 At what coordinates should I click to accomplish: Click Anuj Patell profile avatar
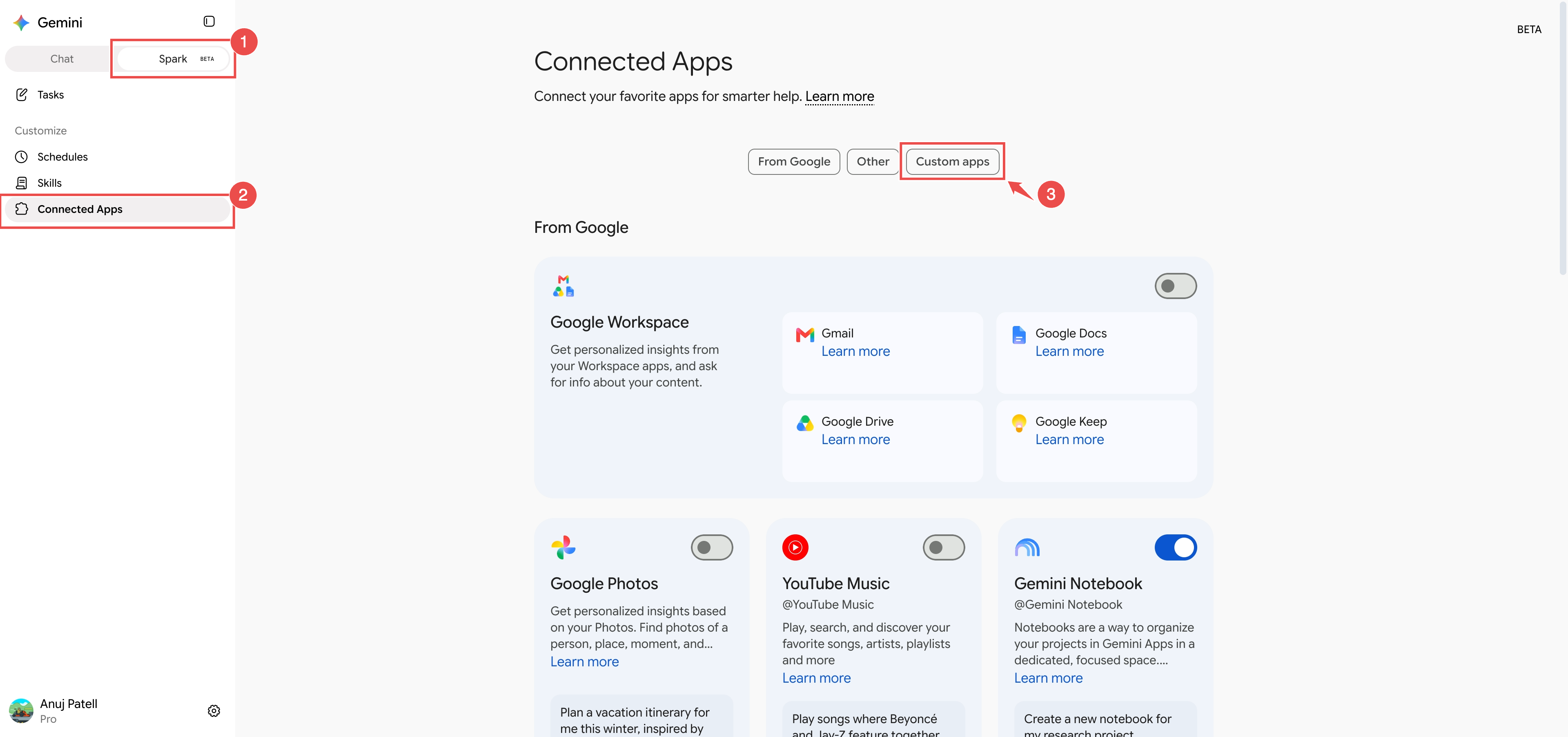pyautogui.click(x=21, y=711)
